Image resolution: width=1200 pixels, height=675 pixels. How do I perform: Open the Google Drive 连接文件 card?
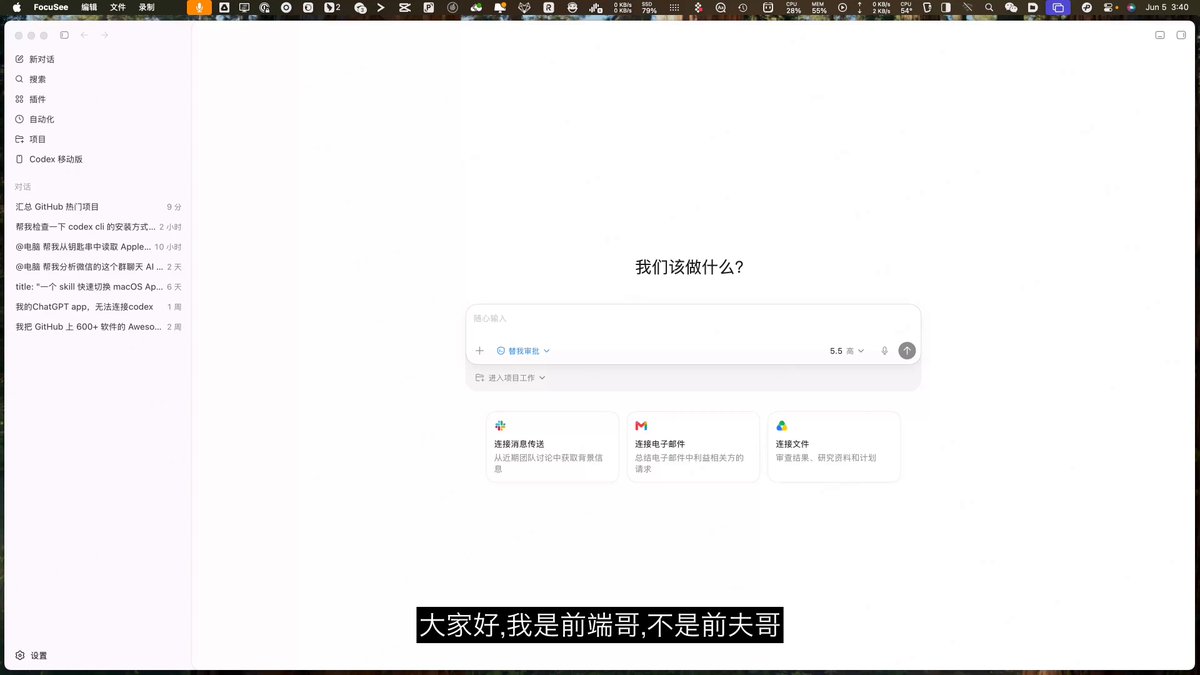coord(834,447)
